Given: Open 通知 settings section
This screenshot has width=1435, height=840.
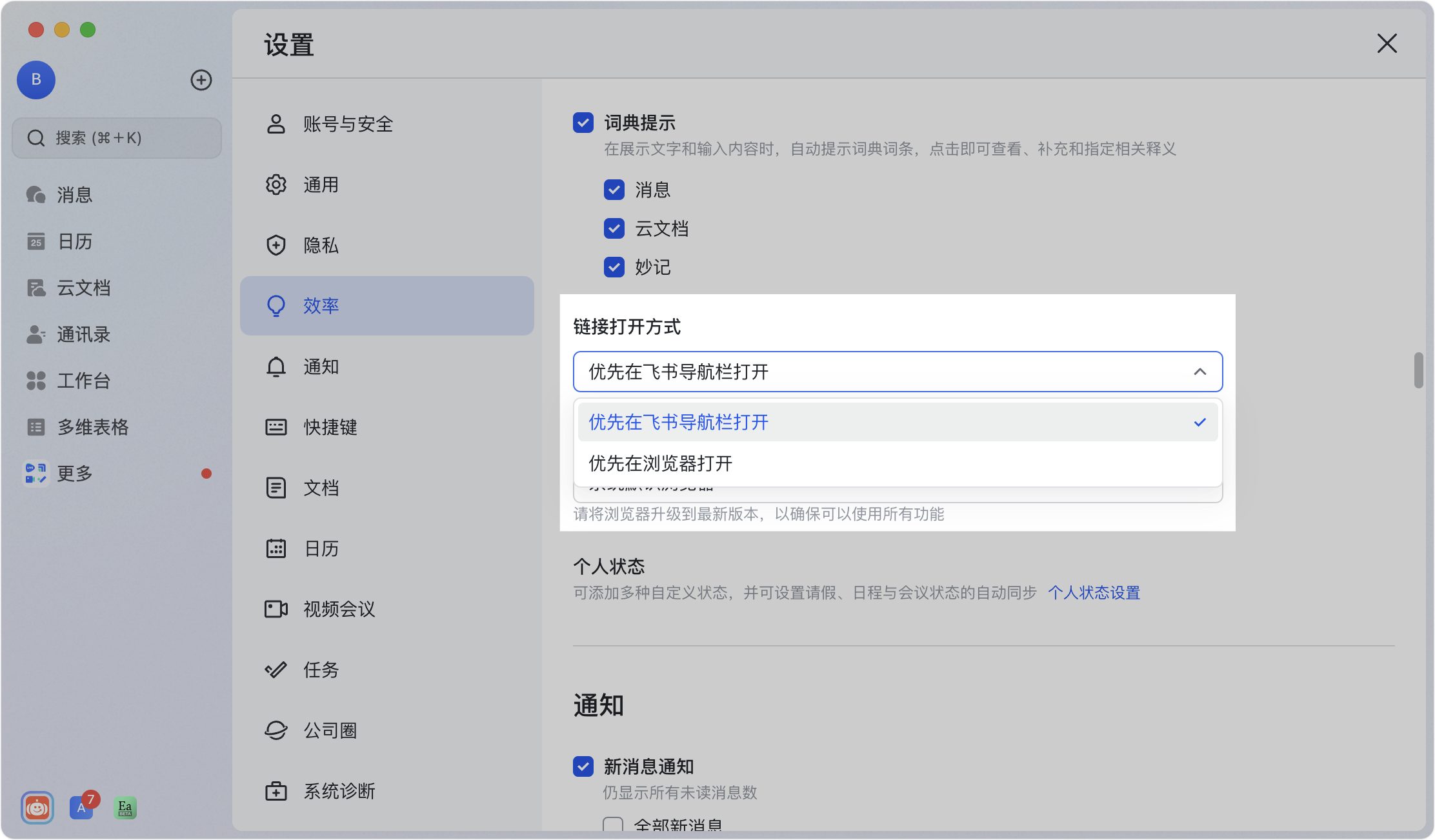Looking at the screenshot, I should click(x=387, y=366).
